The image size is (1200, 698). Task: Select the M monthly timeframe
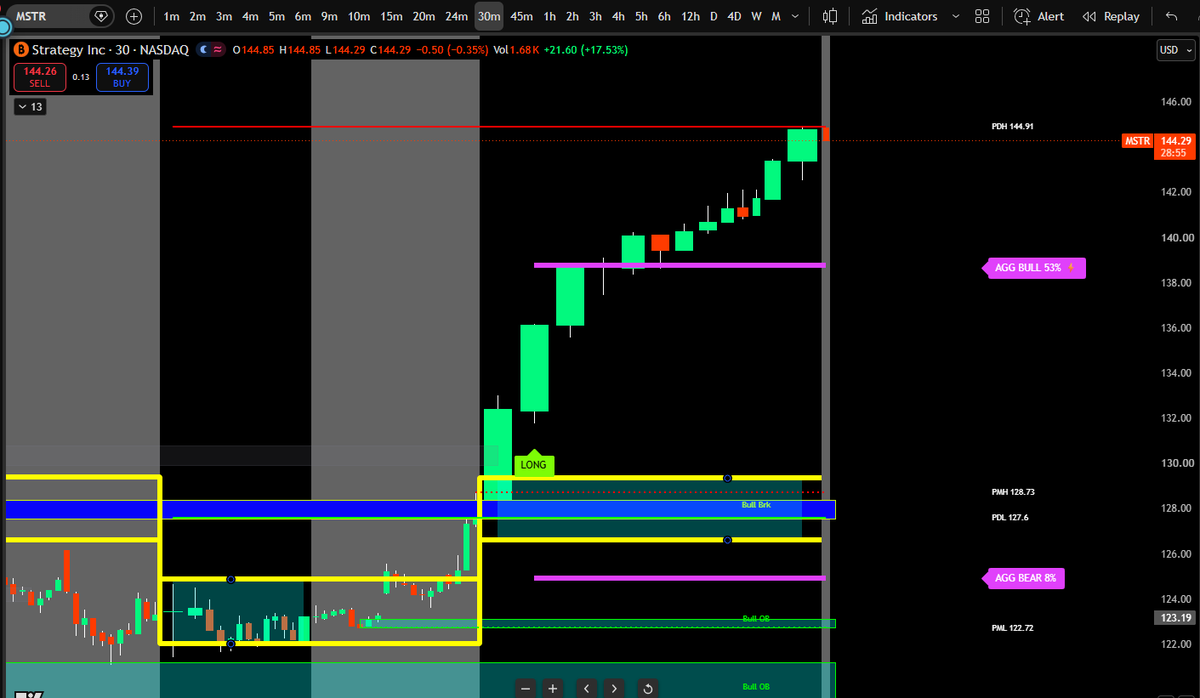point(776,17)
